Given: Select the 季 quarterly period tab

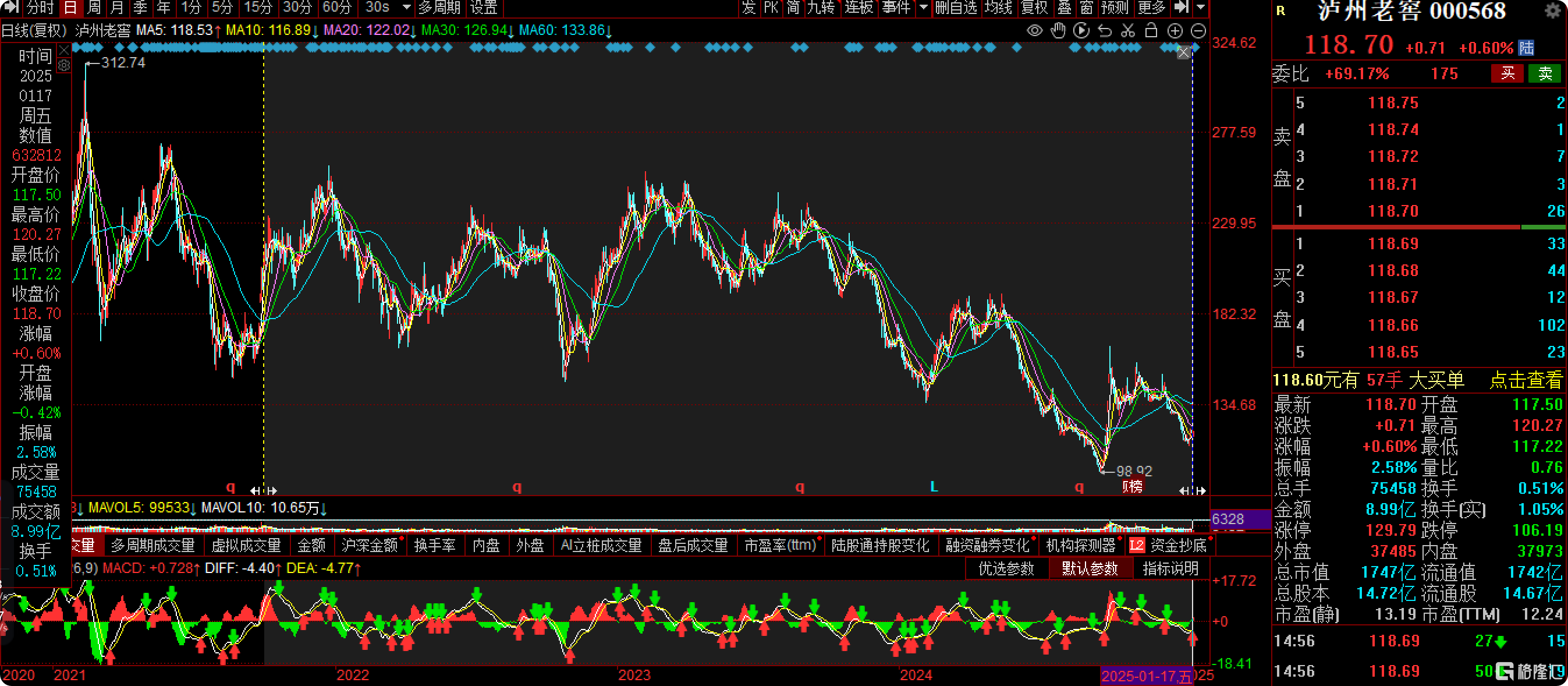Looking at the screenshot, I should [140, 8].
